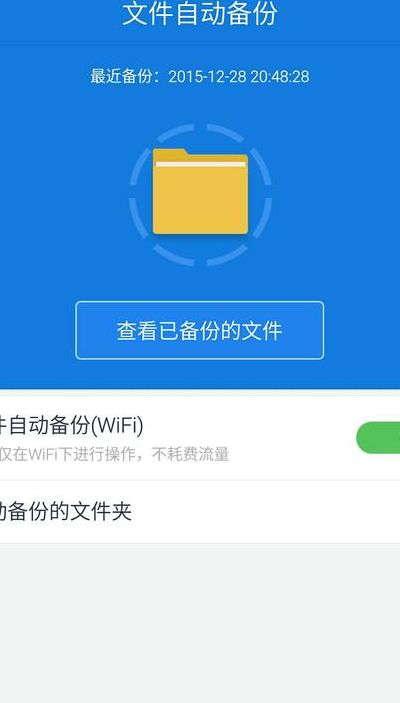Tap the yellow folder icon
Viewport: 400px width, 703px height.
[200, 191]
